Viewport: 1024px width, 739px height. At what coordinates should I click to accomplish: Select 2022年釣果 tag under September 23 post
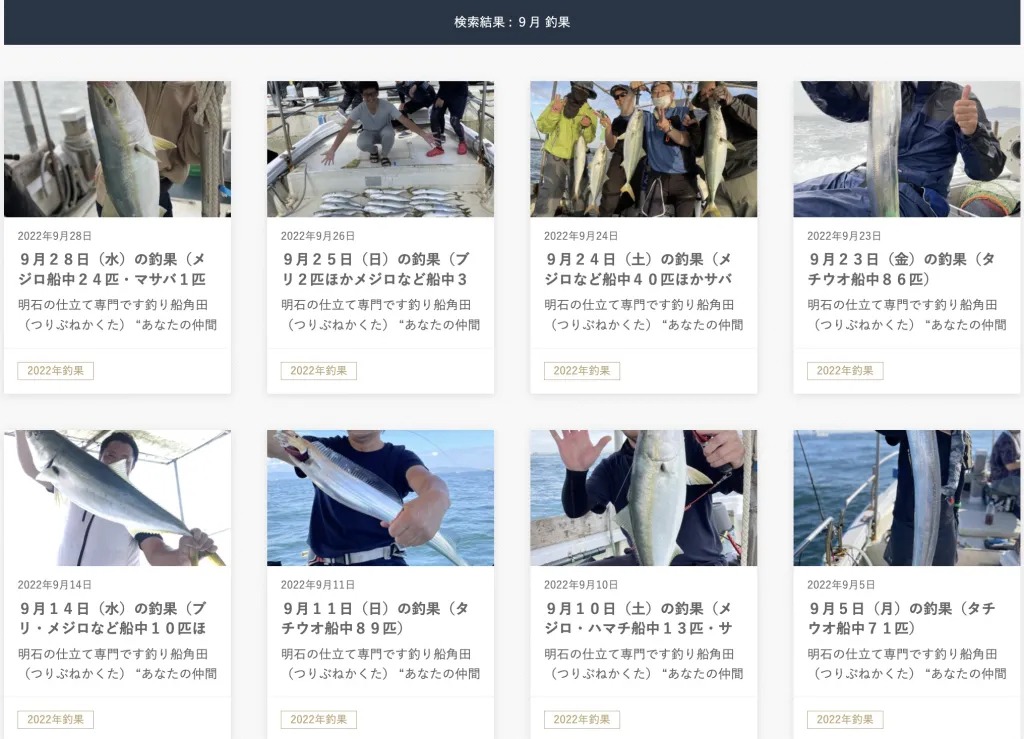845,371
